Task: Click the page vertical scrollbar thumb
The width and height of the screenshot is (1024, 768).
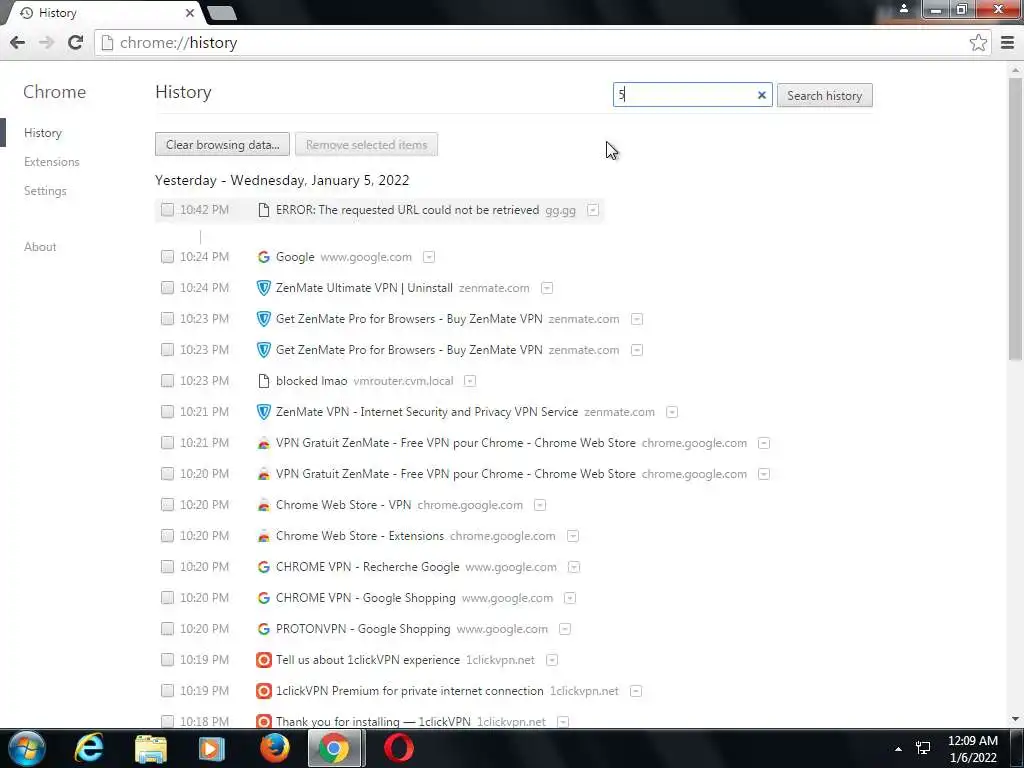Action: tap(1015, 218)
